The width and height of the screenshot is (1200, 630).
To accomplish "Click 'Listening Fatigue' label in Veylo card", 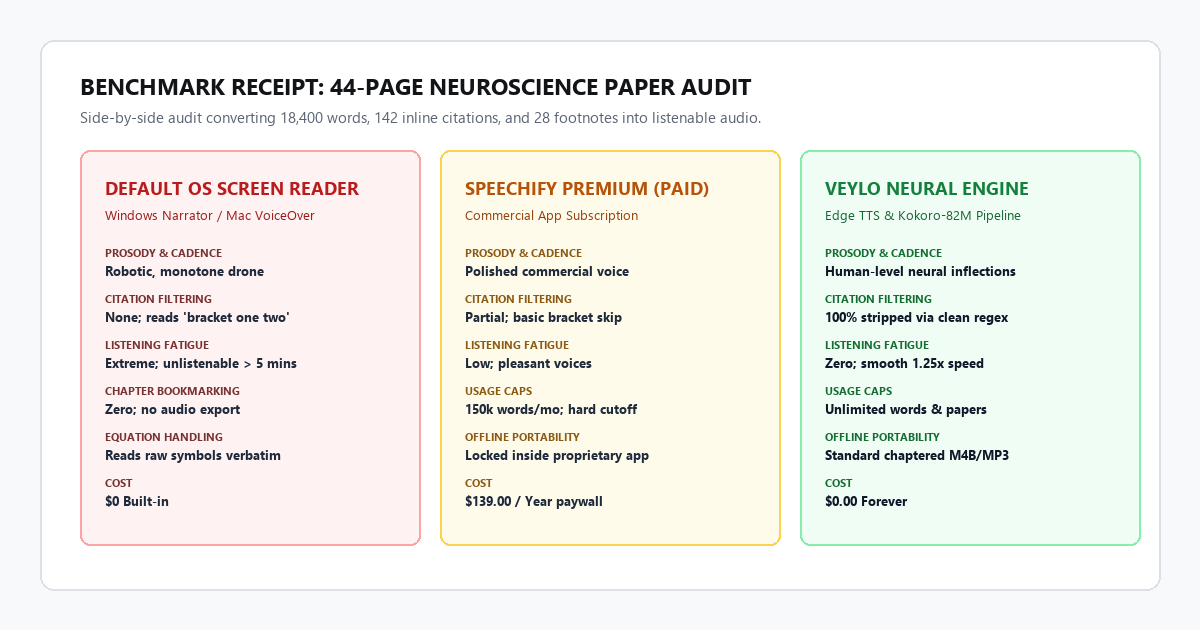I will (x=877, y=345).
